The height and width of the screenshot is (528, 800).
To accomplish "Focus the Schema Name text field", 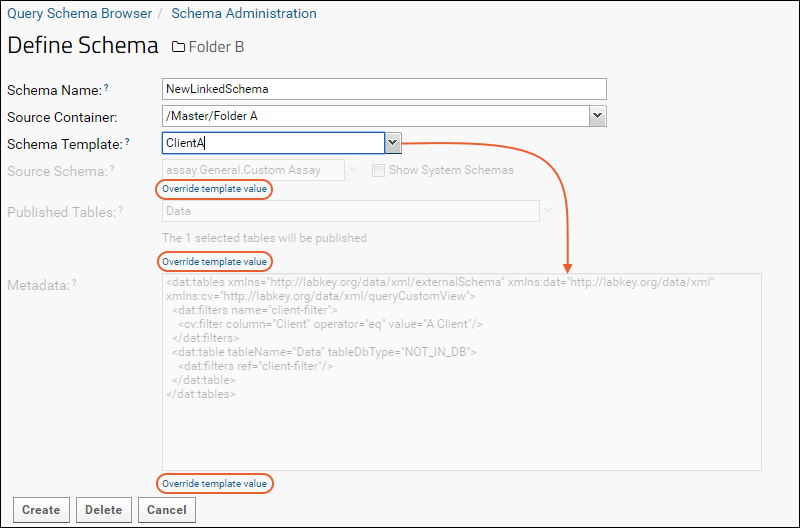I will (x=384, y=89).
